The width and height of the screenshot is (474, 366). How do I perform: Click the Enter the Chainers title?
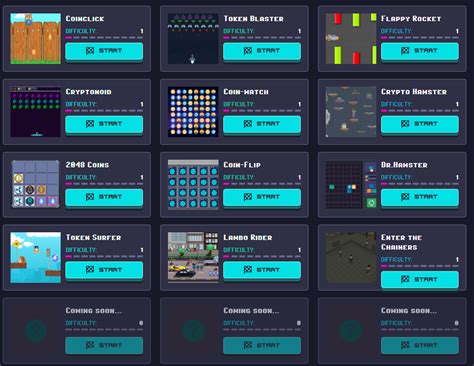401,242
